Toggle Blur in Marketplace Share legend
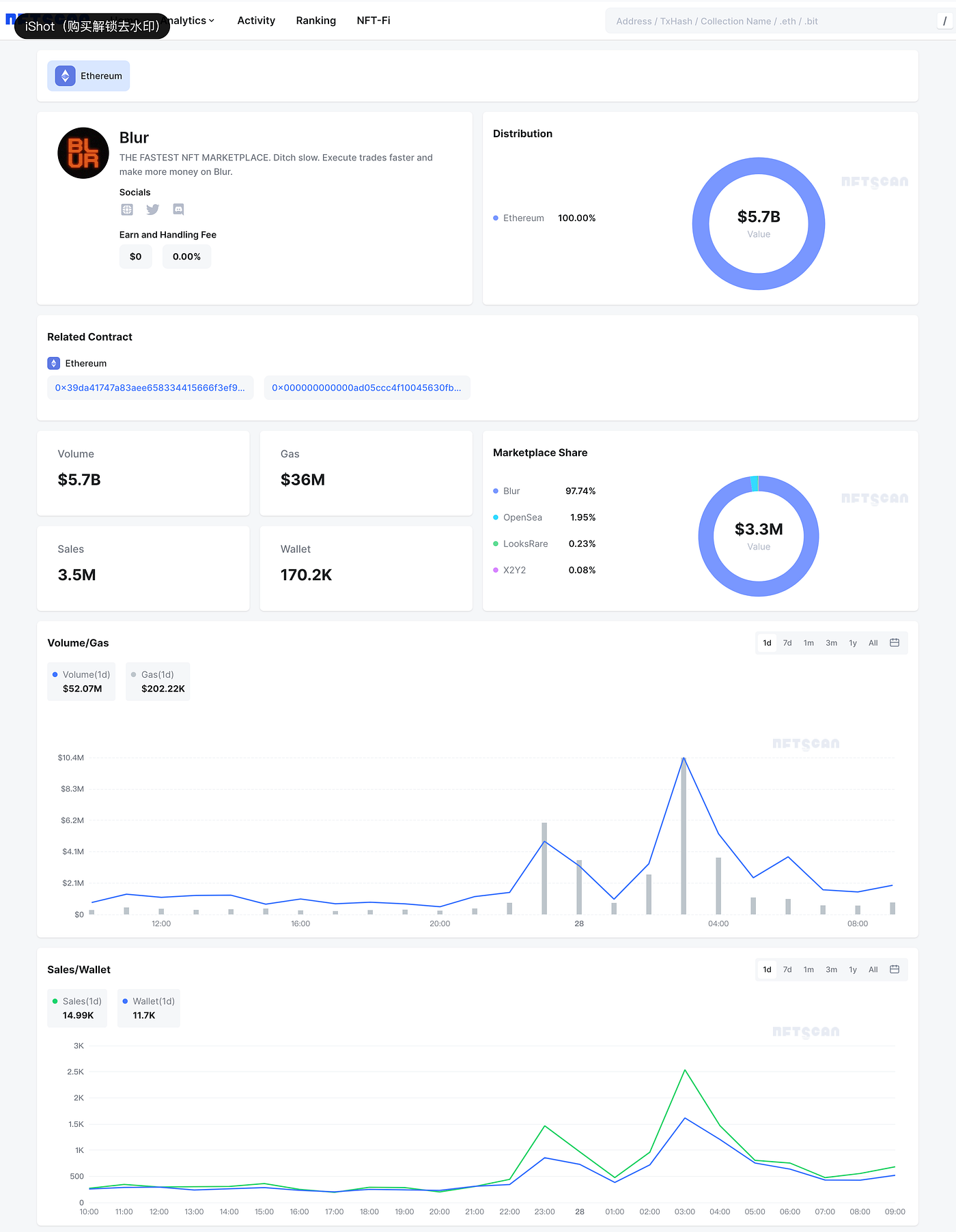956x1232 pixels. pyautogui.click(x=544, y=491)
